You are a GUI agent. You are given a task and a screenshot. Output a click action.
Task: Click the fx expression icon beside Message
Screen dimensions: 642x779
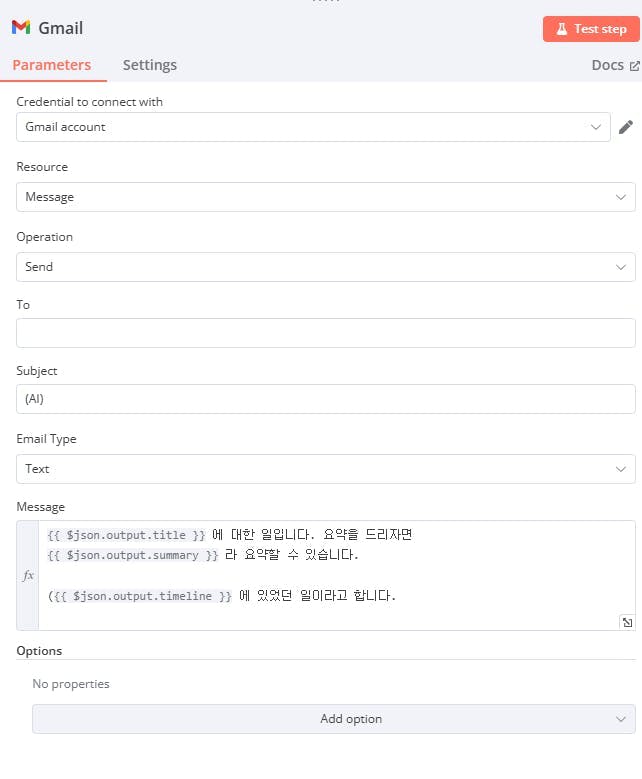point(28,576)
